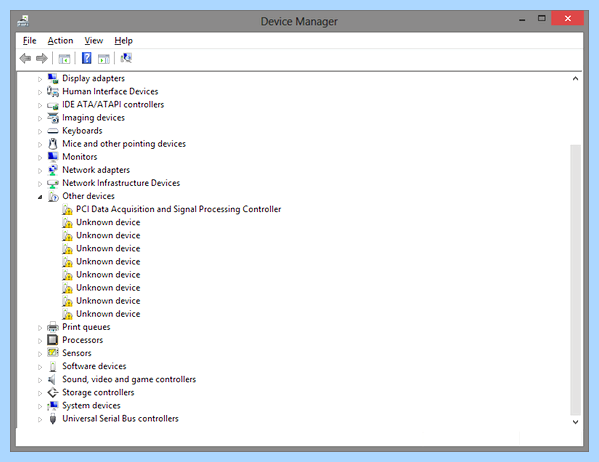Close the Device Manager window

[568, 18]
